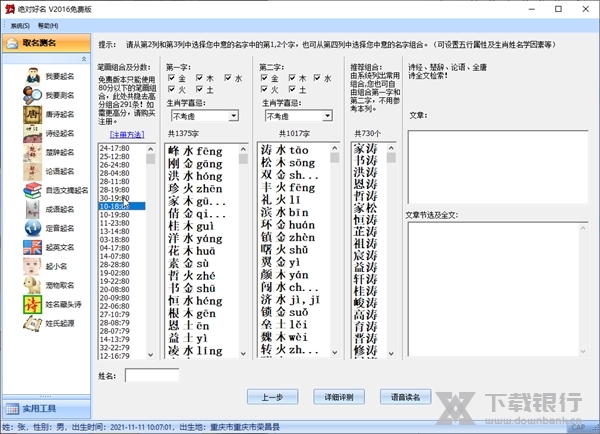Toggle 水 checkbox under 第二字
The height and width of the screenshot is (434, 600).
coord(317,78)
